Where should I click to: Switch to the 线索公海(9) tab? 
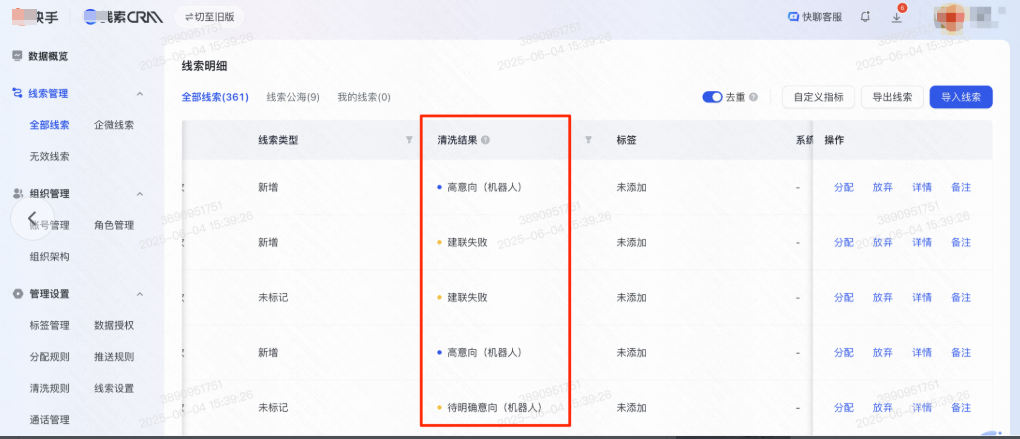click(x=293, y=98)
